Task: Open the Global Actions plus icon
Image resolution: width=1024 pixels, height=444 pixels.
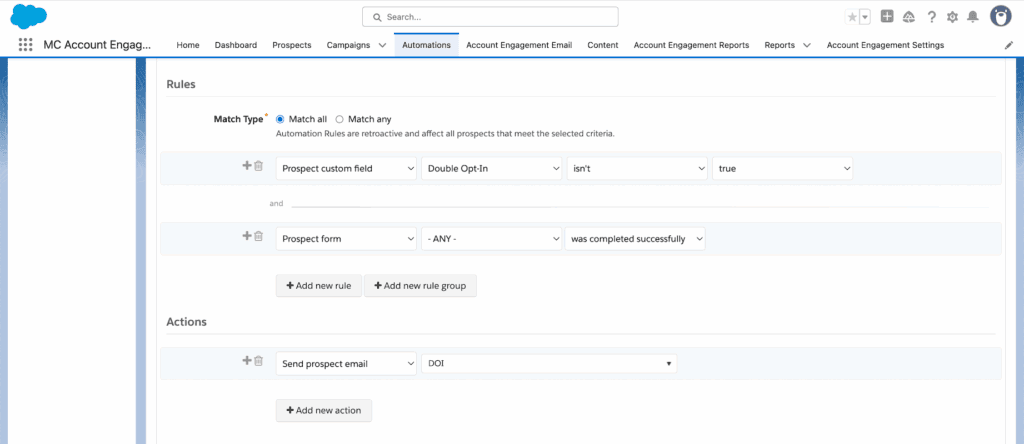Action: 887,17
